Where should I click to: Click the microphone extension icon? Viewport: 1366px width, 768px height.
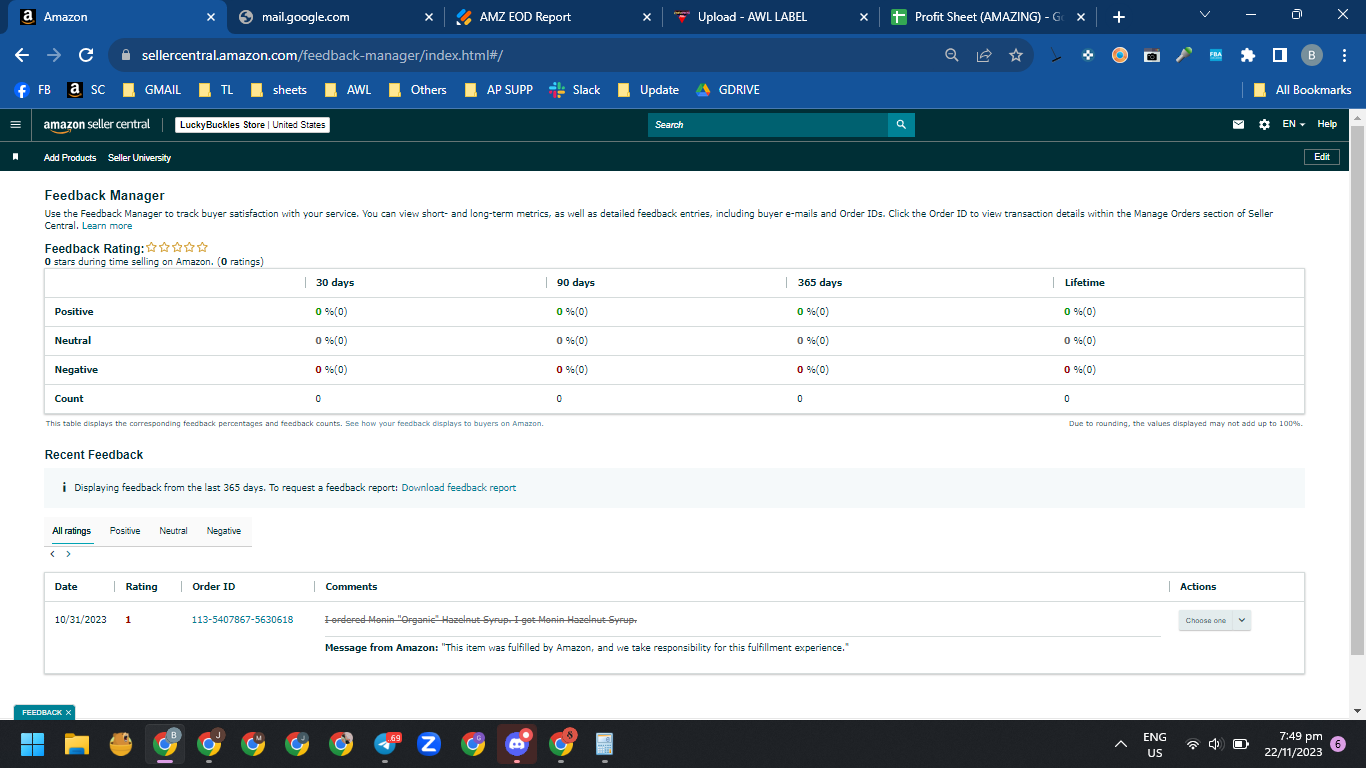coord(1184,56)
